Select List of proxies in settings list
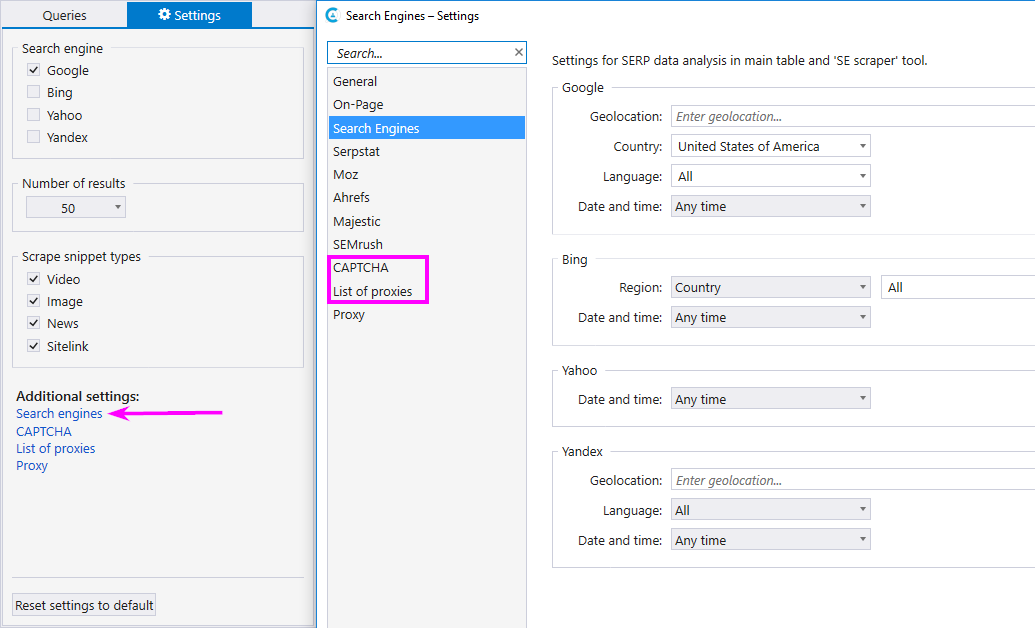This screenshot has height=628, width=1035. 427,291
